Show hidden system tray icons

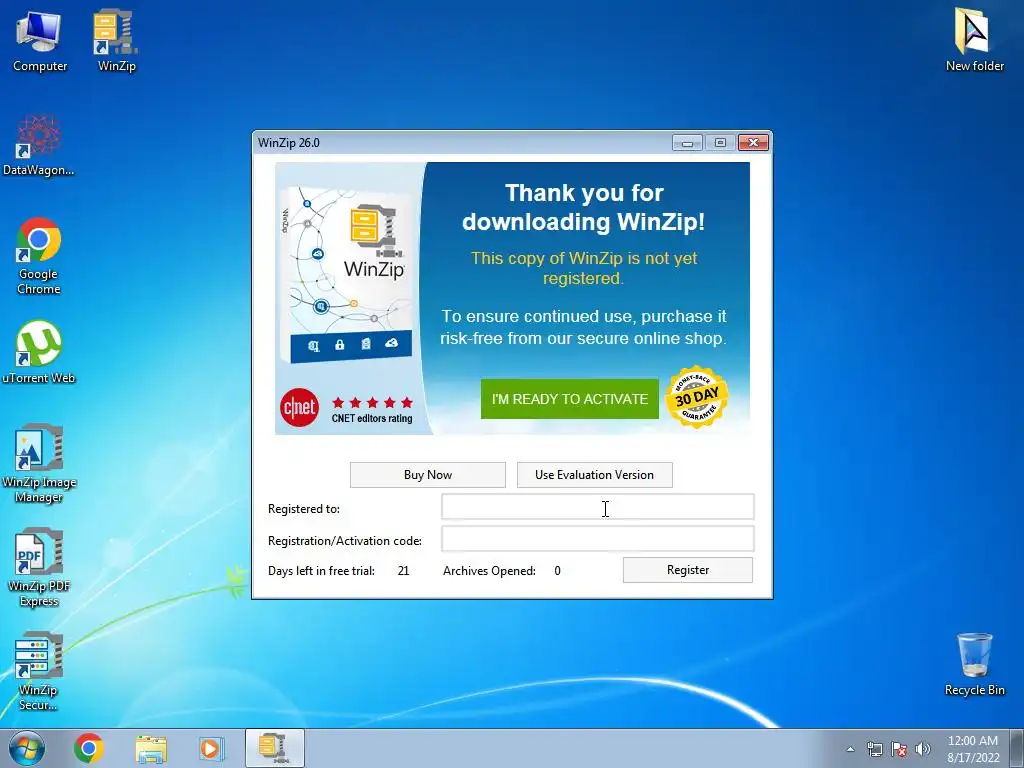pos(850,749)
